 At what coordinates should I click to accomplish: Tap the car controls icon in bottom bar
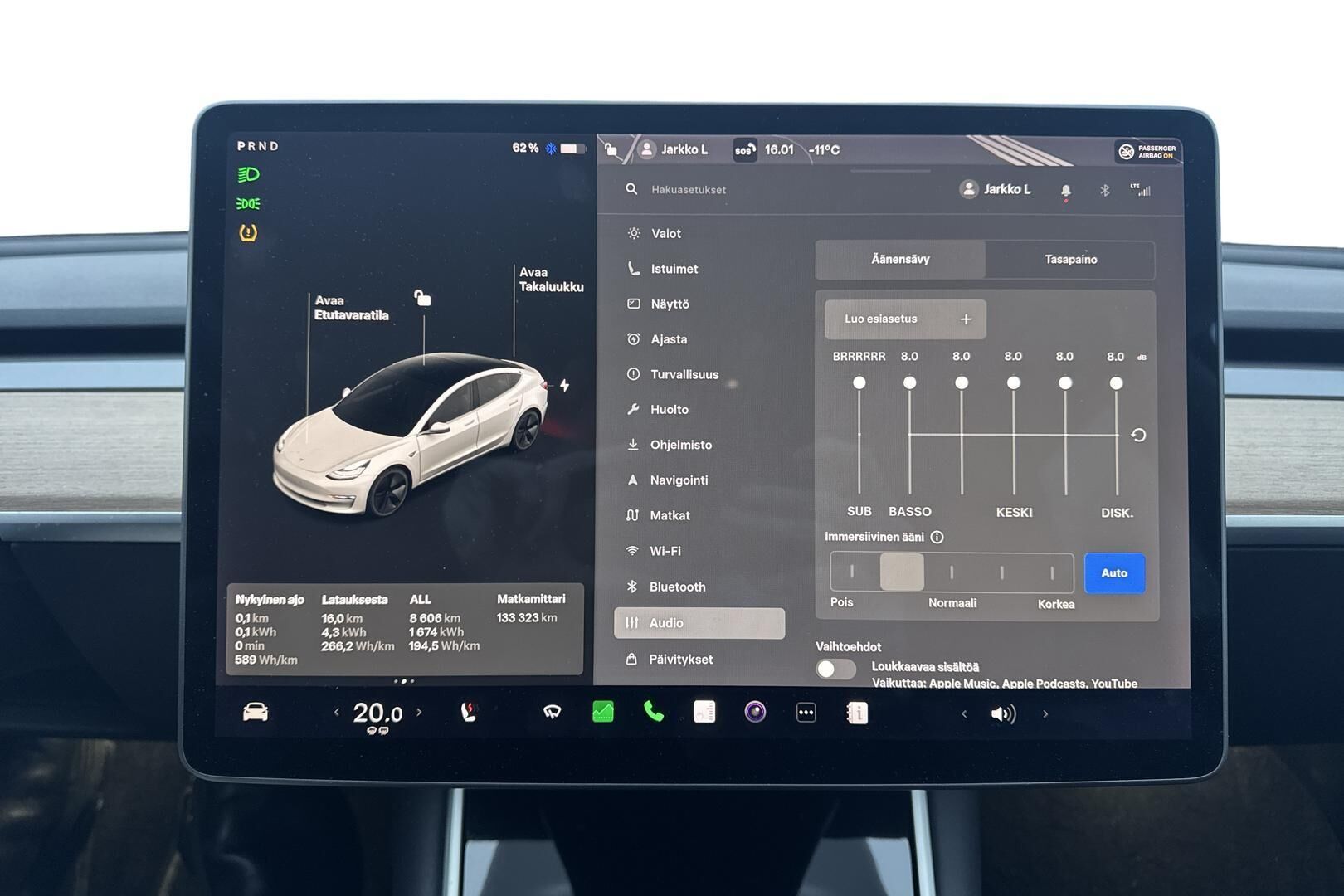pyautogui.click(x=255, y=713)
